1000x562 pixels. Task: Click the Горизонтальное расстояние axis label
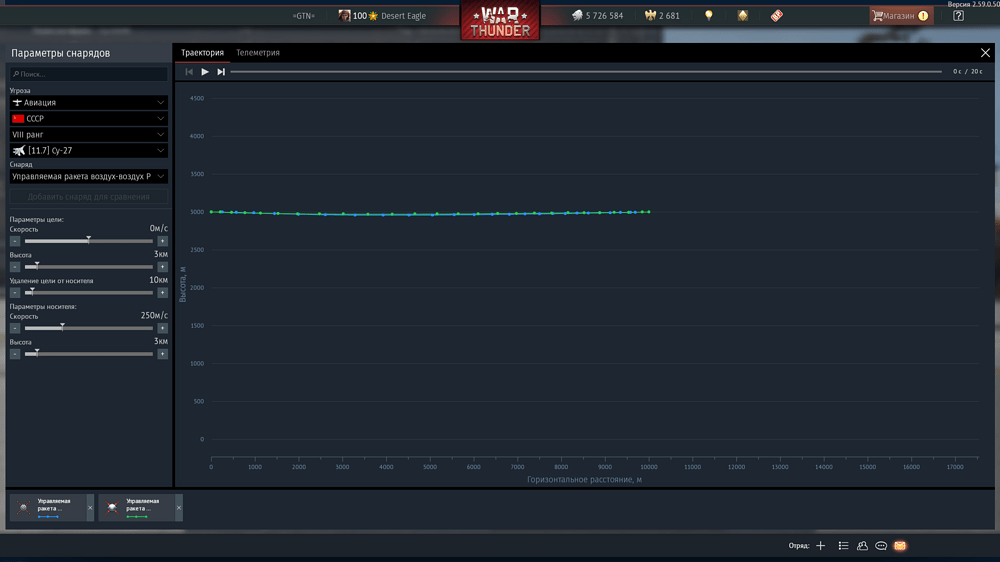click(584, 480)
